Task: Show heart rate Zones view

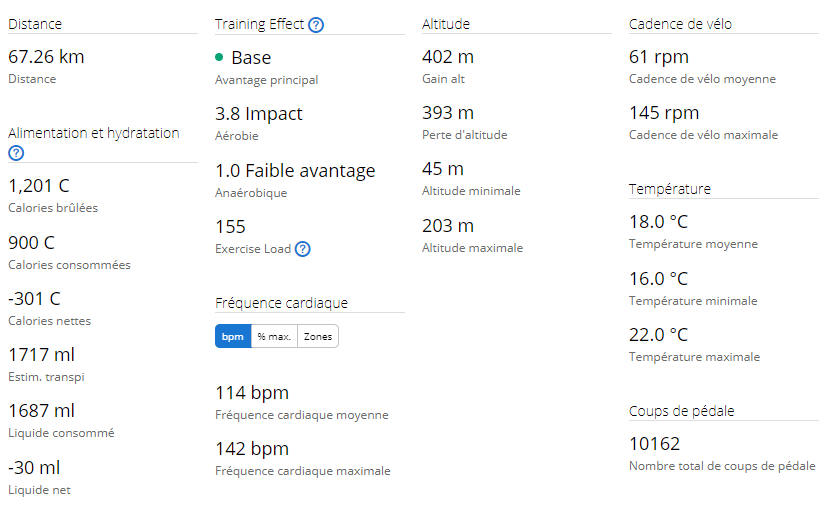Action: [x=318, y=336]
